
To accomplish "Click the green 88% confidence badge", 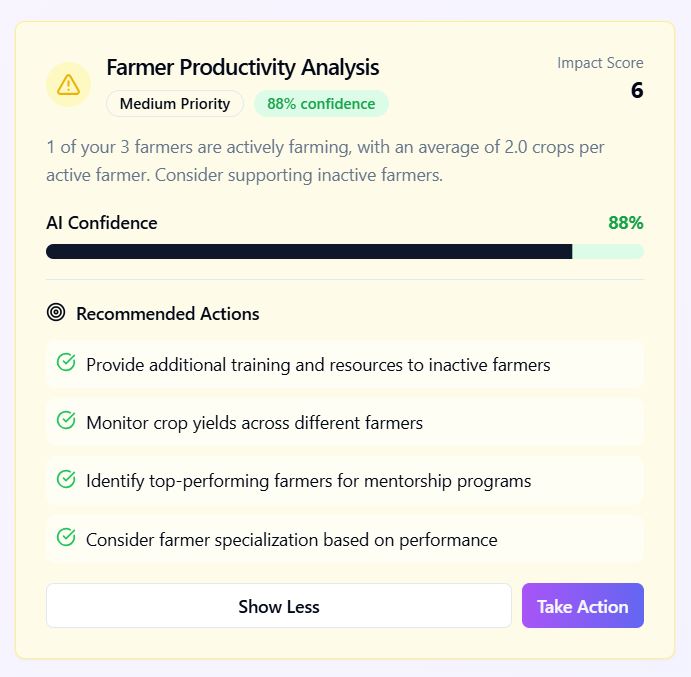I will (321, 104).
